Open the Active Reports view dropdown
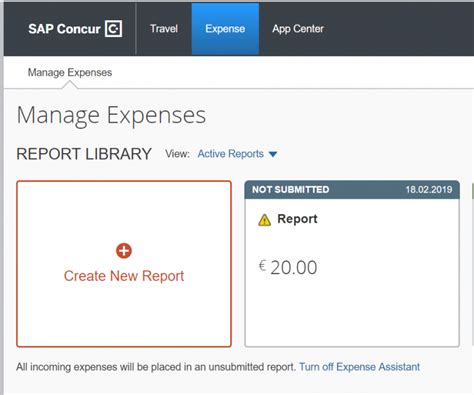Image resolution: width=474 pixels, height=395 pixels. [x=237, y=154]
